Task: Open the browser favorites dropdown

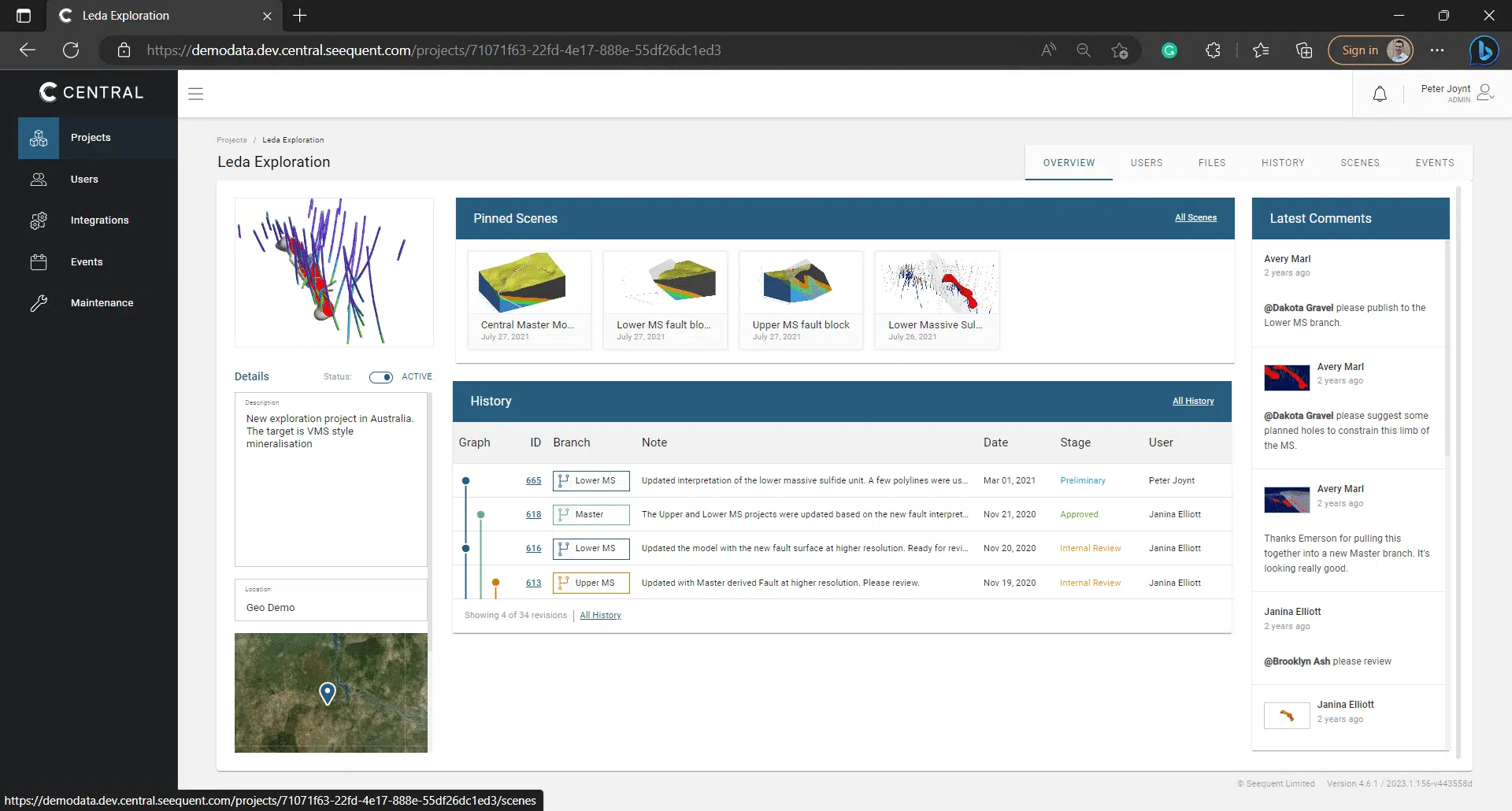Action: pyautogui.click(x=1260, y=50)
